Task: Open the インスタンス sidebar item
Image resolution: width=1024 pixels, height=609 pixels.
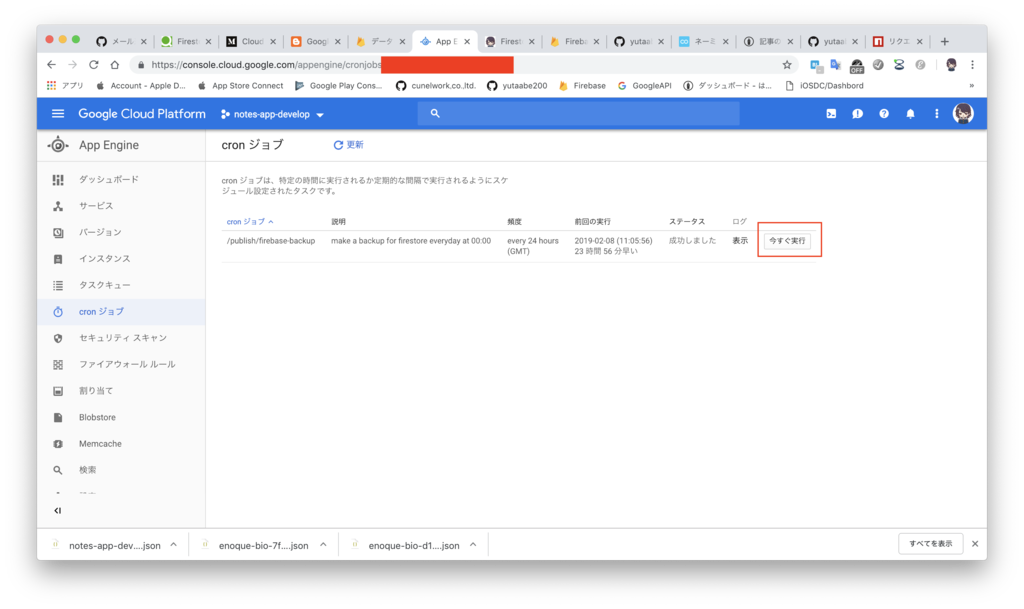Action: pos(121,258)
